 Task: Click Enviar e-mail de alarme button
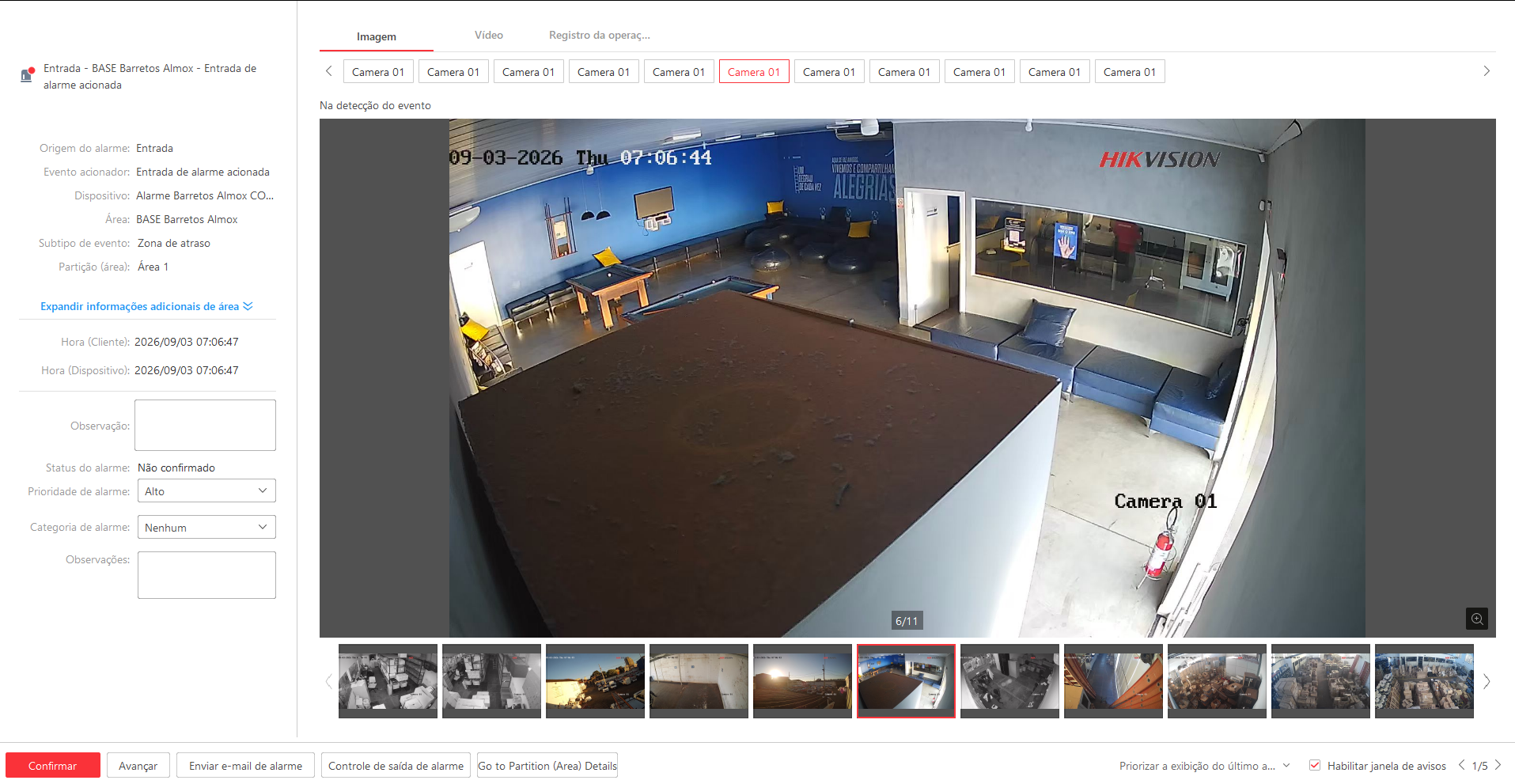(x=245, y=765)
